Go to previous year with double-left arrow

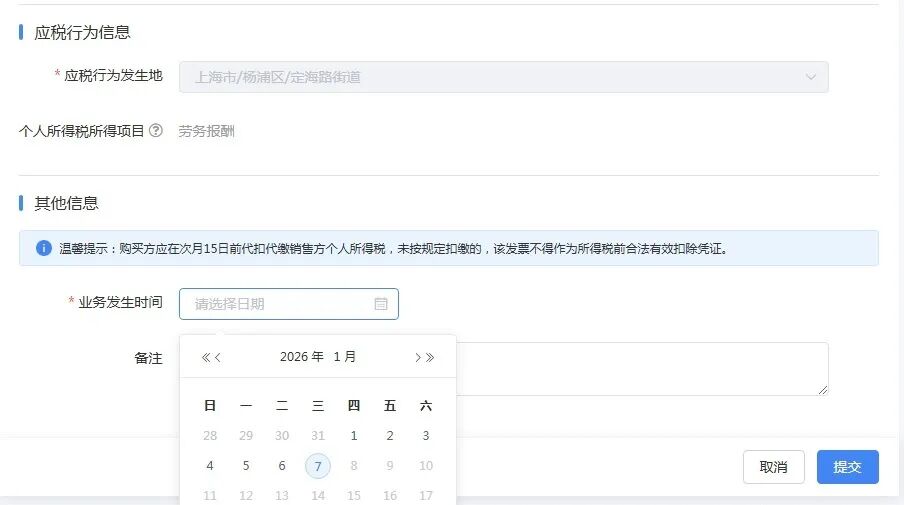[206, 357]
